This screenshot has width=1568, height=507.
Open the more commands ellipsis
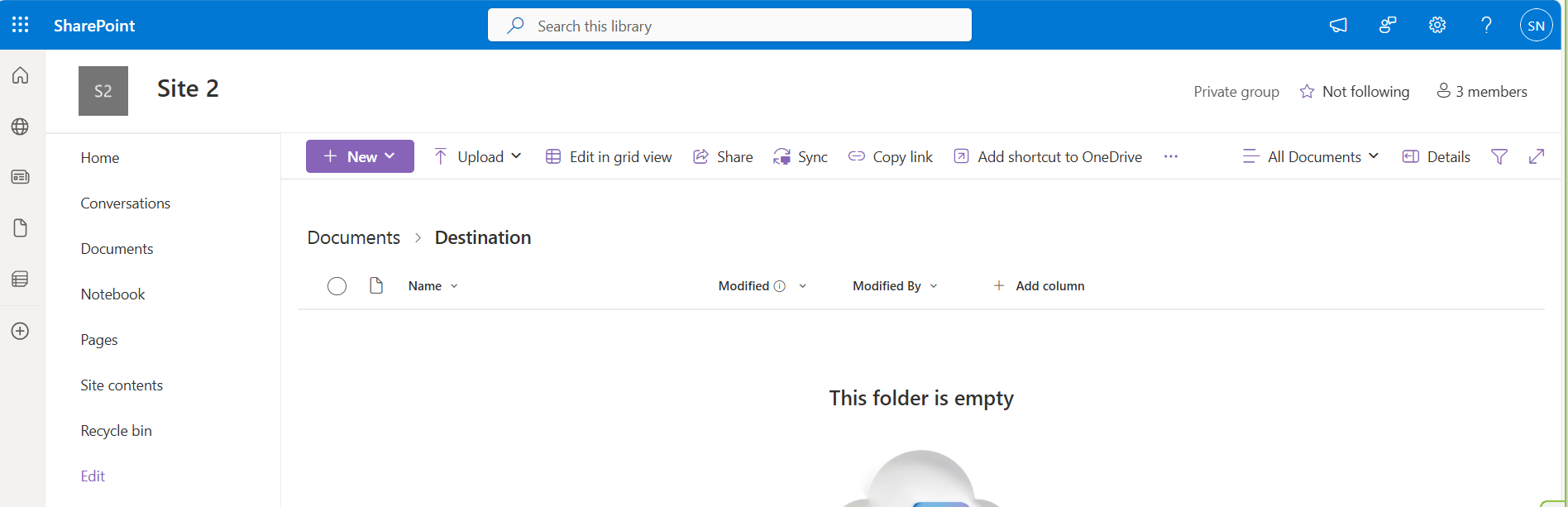(x=1171, y=156)
